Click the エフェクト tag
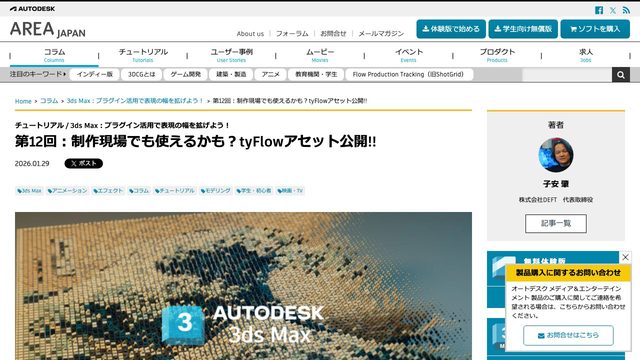This screenshot has height=360, width=640. point(108,191)
